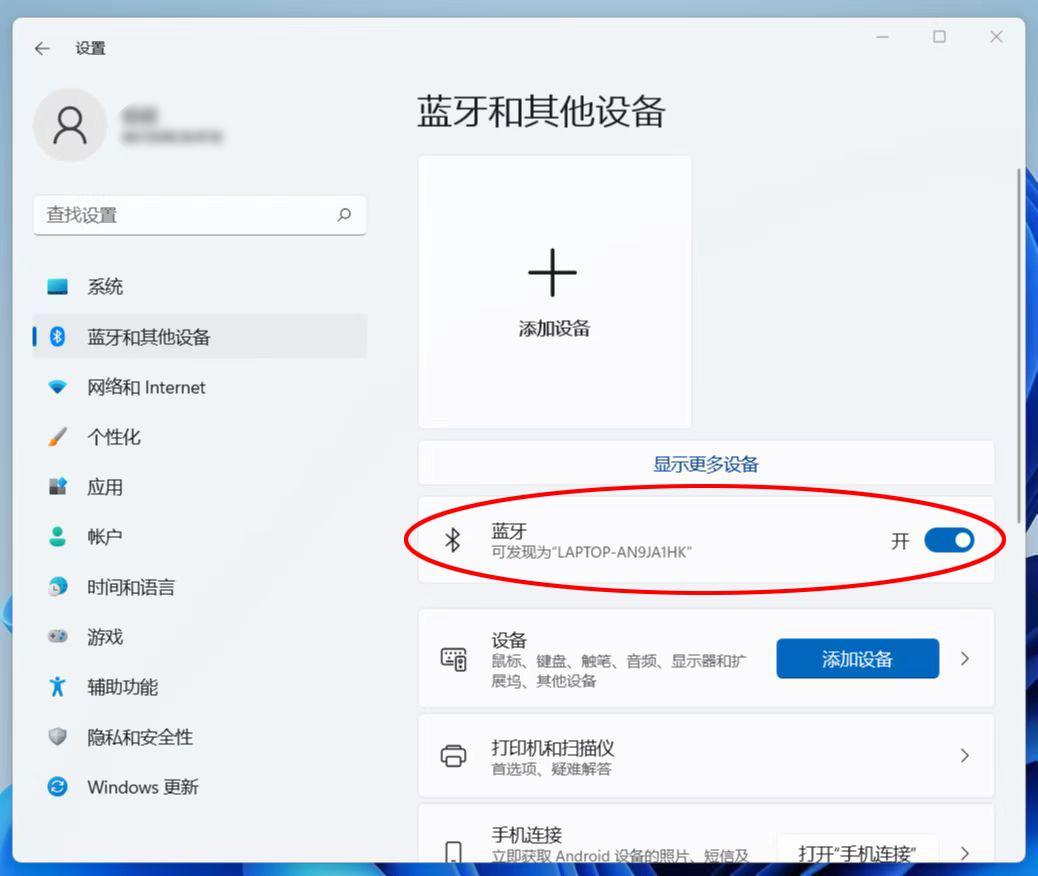Screen dimensions: 1038x876
Task: Click the Windows 更新 sync icon
Action: click(x=58, y=787)
